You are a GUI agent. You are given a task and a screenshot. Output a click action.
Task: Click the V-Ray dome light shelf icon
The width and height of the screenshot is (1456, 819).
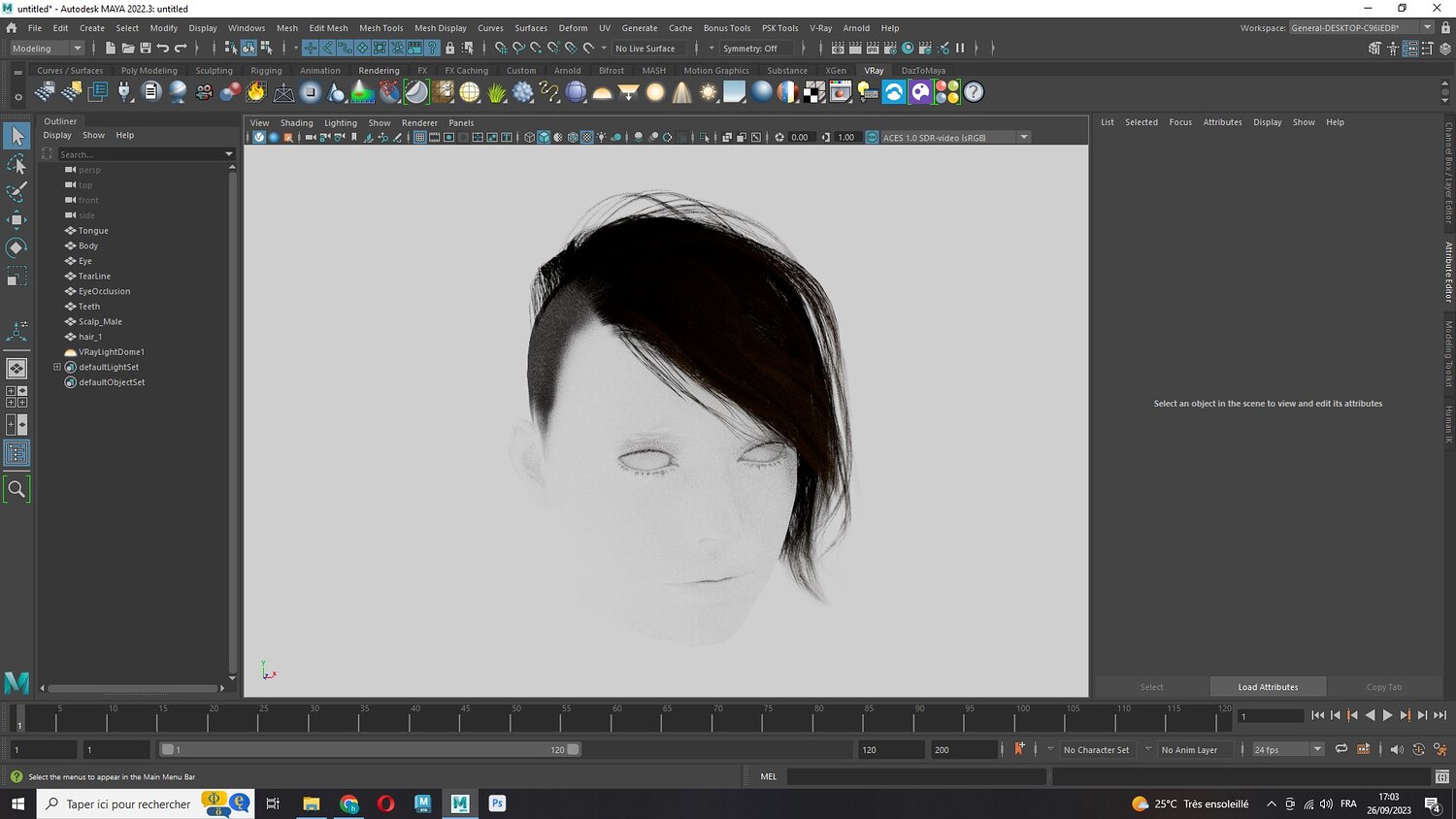click(x=602, y=92)
